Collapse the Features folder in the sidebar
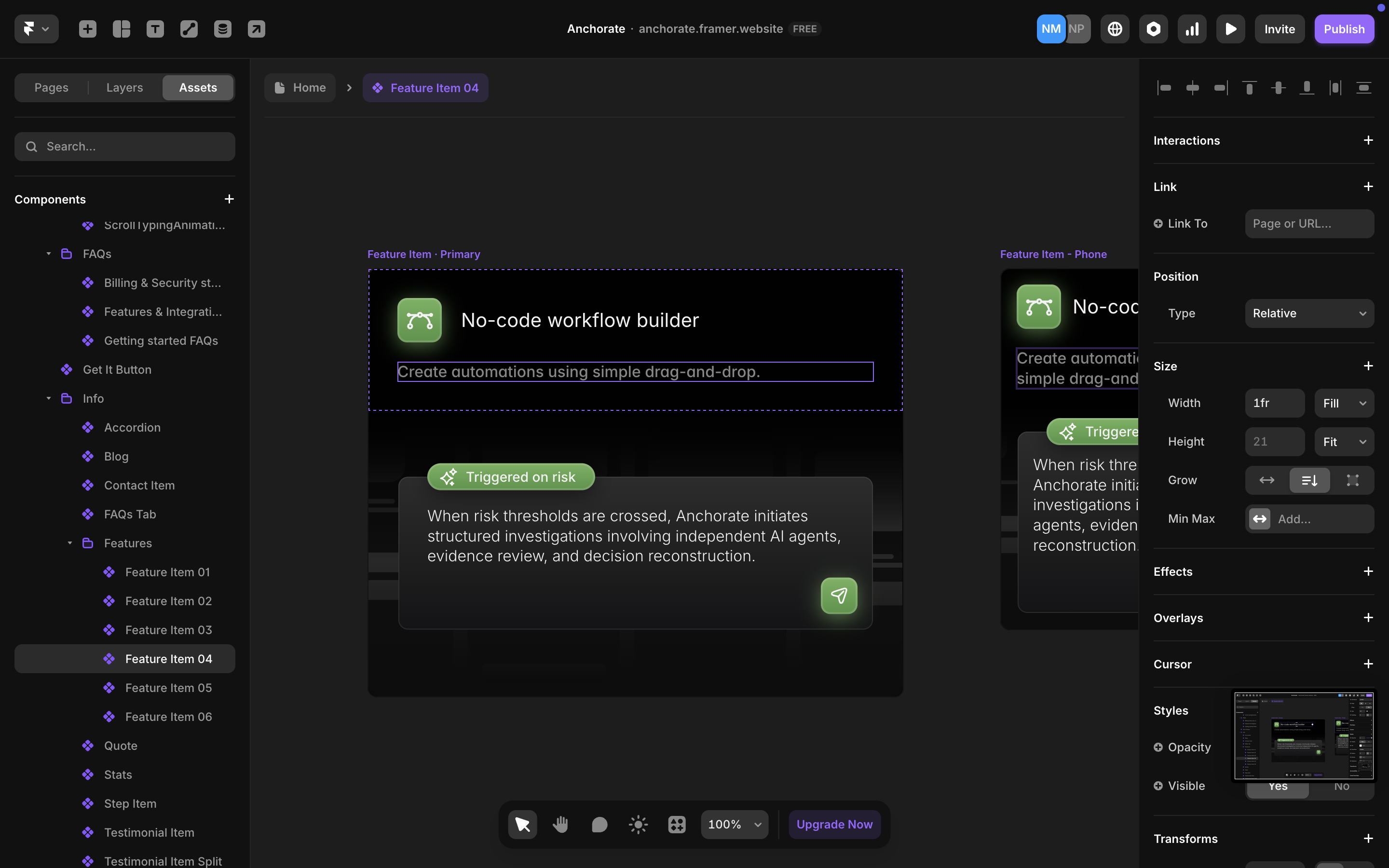The height and width of the screenshot is (868, 1389). [70, 543]
